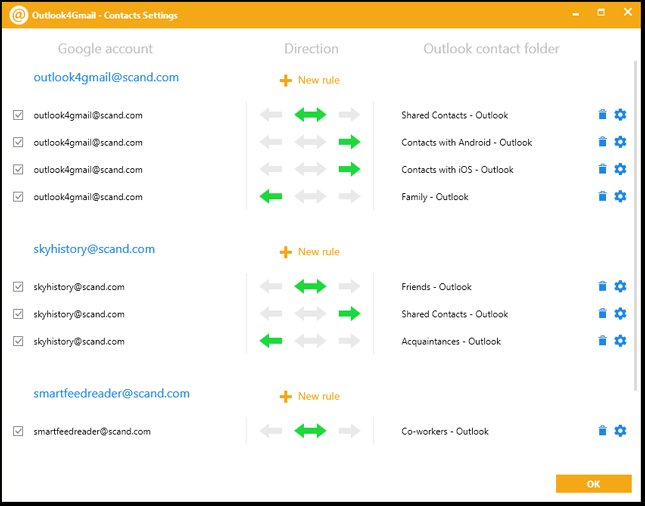The width and height of the screenshot is (645, 506).
Task: Add new rule under outlook4gmail@scand.com
Action: (310, 80)
